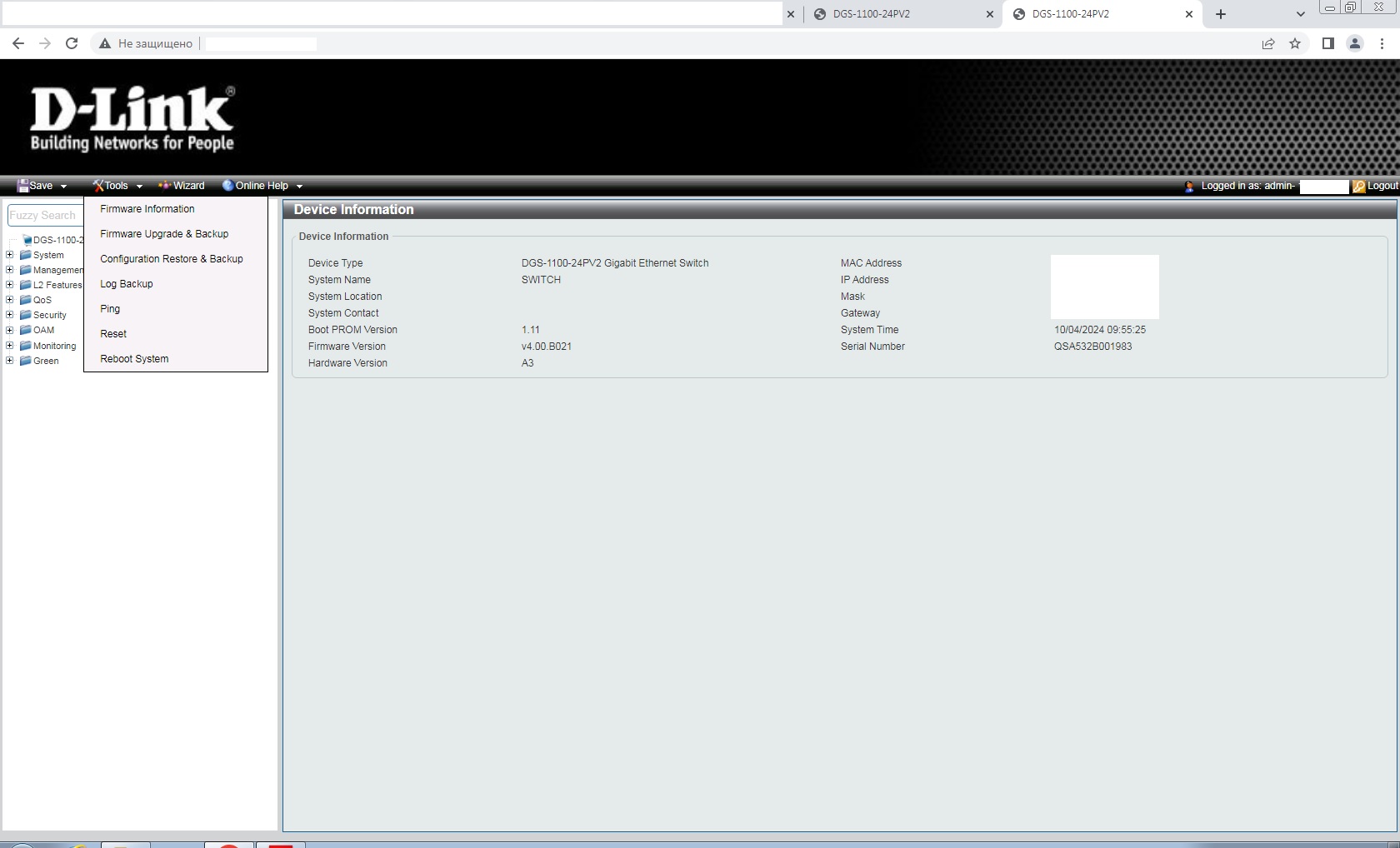Viewport: 1400px width, 848px height.
Task: Expand the Security tree node
Action: coord(10,315)
